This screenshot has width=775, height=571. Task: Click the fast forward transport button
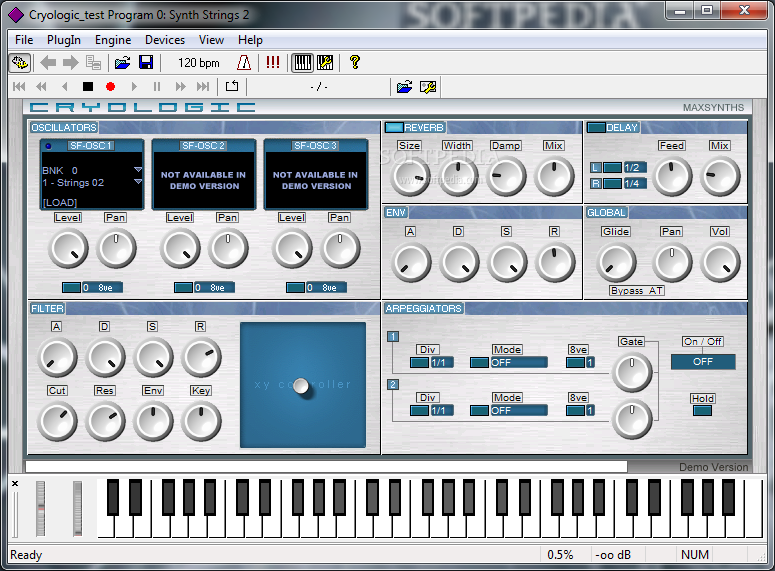(180, 87)
